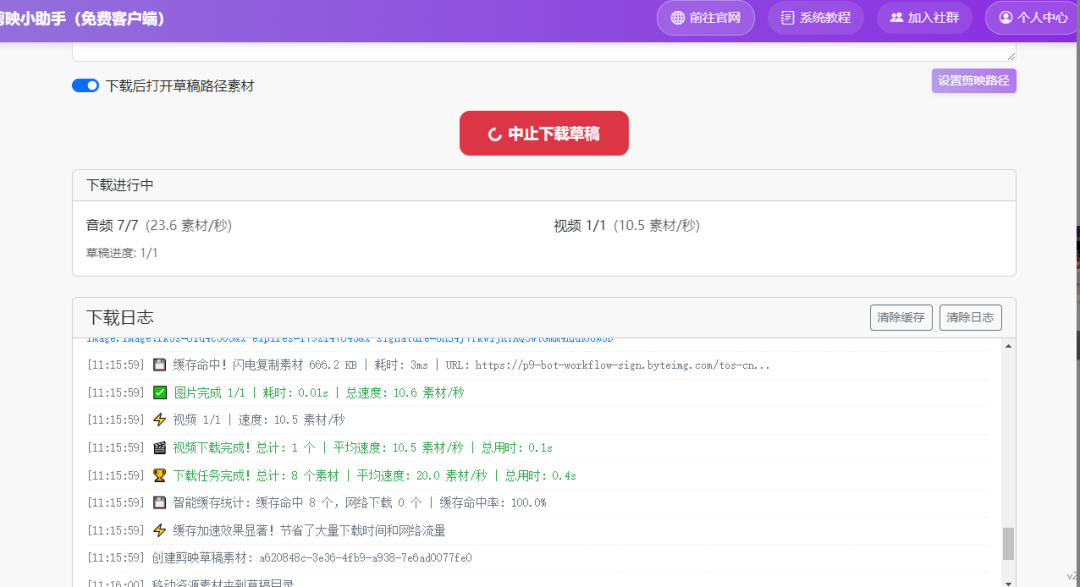Click the download log scrollbar up arrow
Viewport: 1080px width, 587px height.
1008,346
